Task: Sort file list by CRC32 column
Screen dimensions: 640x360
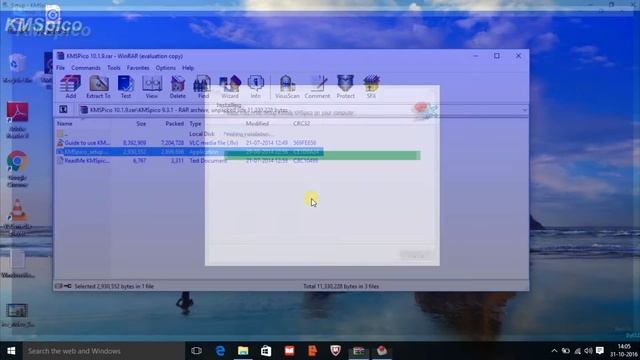Action: pyautogui.click(x=301, y=123)
